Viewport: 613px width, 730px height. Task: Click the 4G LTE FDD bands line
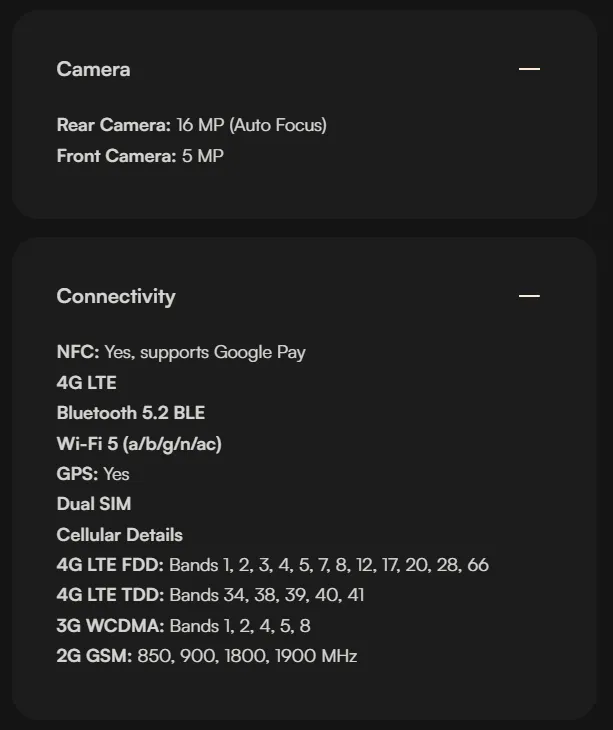tap(273, 565)
